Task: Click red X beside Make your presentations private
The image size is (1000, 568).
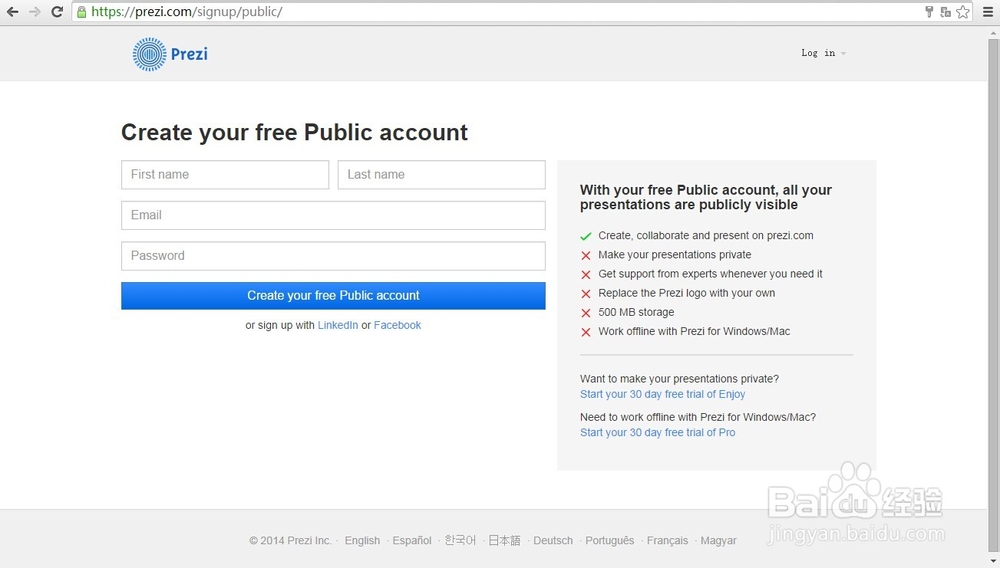Action: point(585,256)
